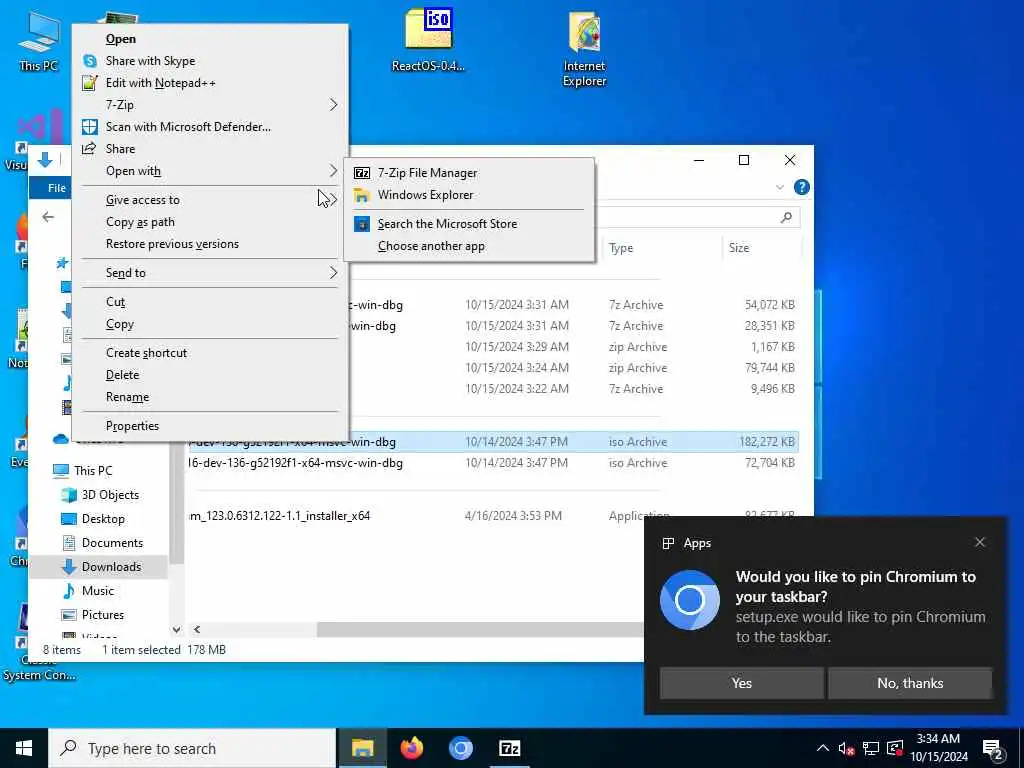
Task: Select the 54,072 KB 7z Archive row
Action: pos(573,305)
